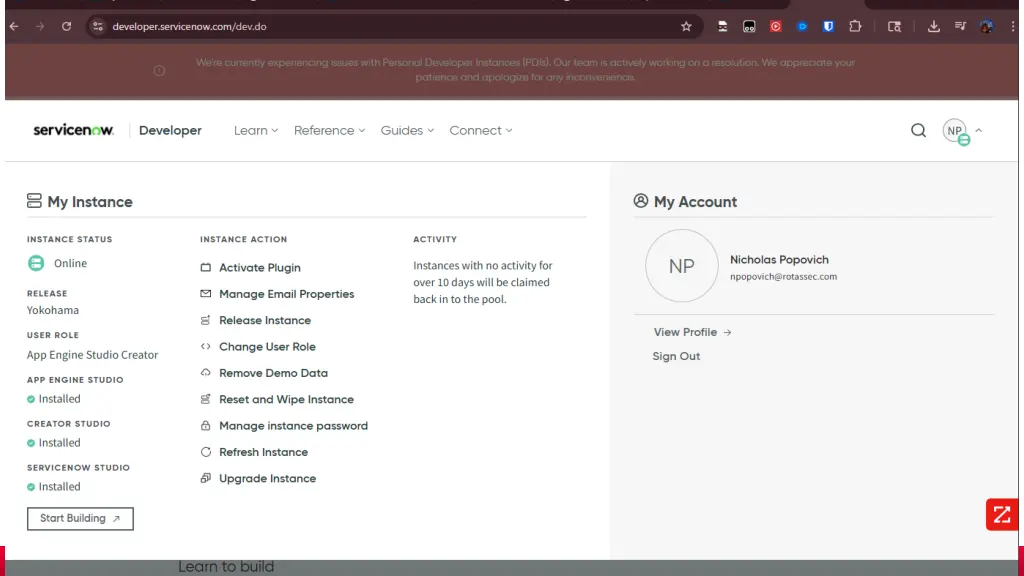Viewport: 1024px width, 576px height.
Task: Click Installed under App Engine Studio
Action: click(59, 399)
